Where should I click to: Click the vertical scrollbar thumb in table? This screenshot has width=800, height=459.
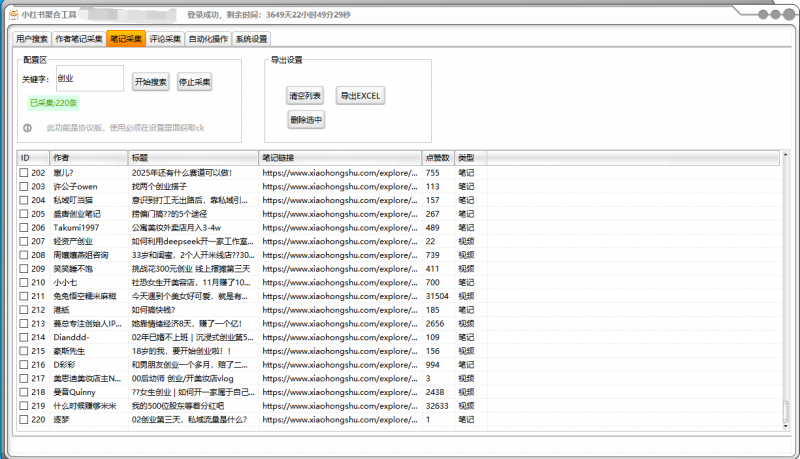pos(785,411)
